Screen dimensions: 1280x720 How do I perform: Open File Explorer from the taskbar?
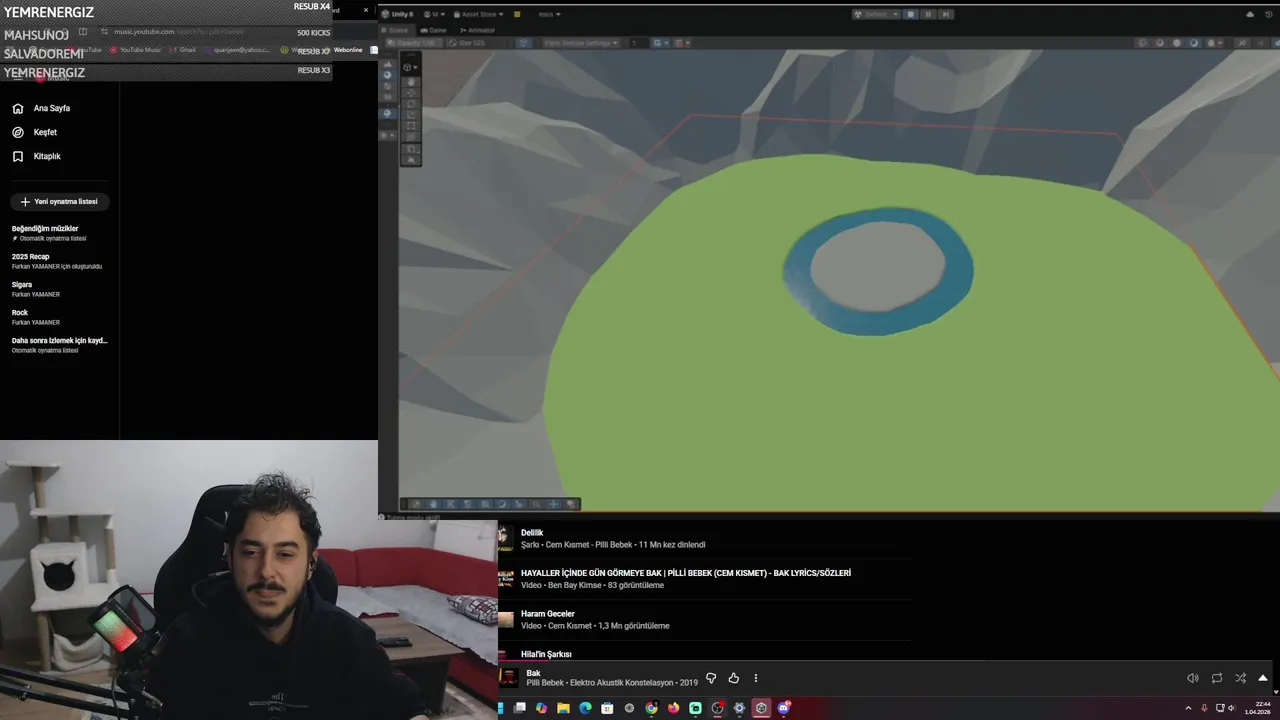coord(563,708)
